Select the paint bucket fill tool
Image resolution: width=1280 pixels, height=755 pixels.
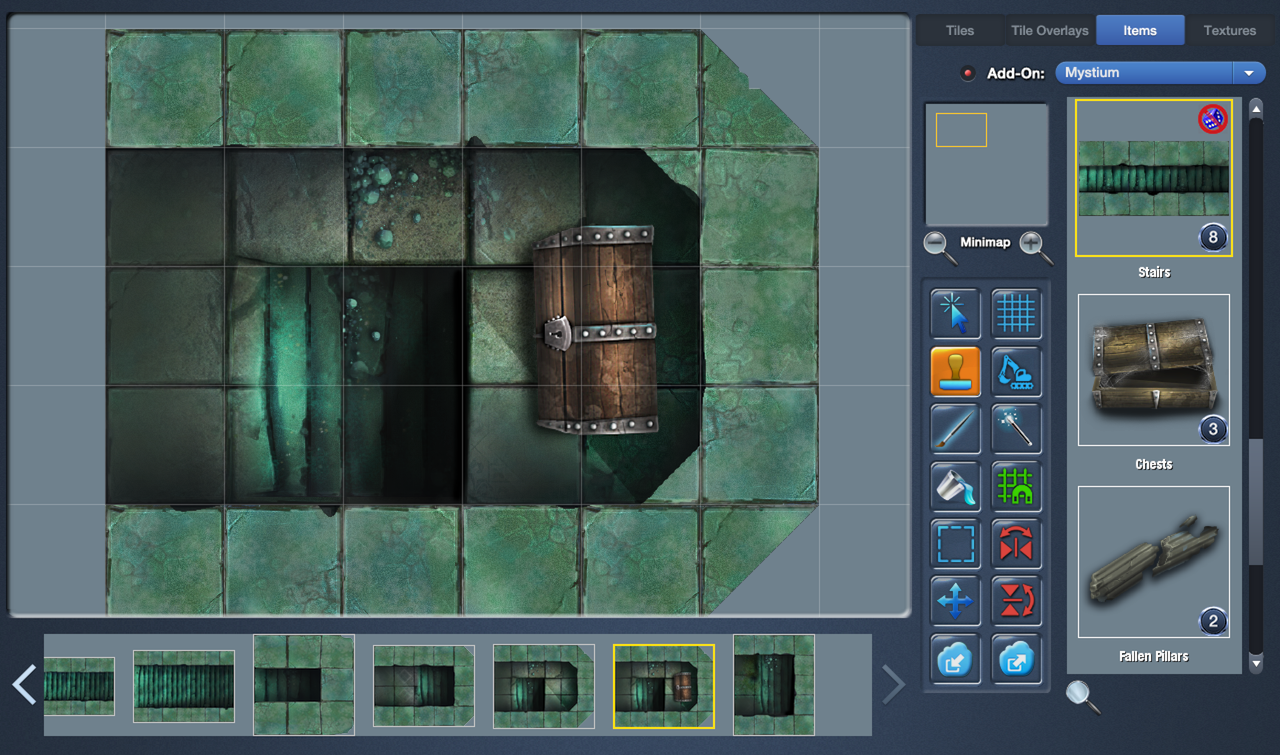click(955, 486)
